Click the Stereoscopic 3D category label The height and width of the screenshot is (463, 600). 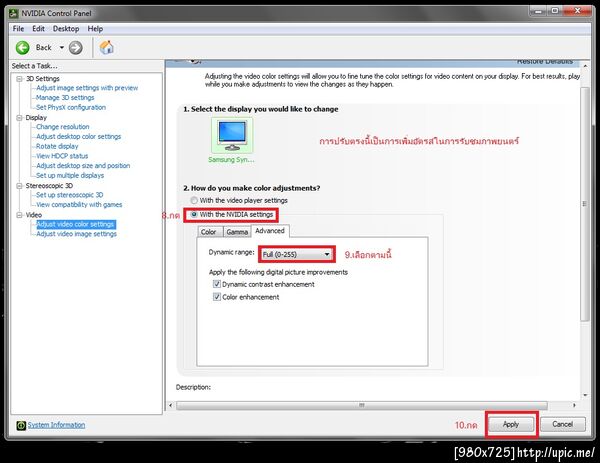coord(49,186)
